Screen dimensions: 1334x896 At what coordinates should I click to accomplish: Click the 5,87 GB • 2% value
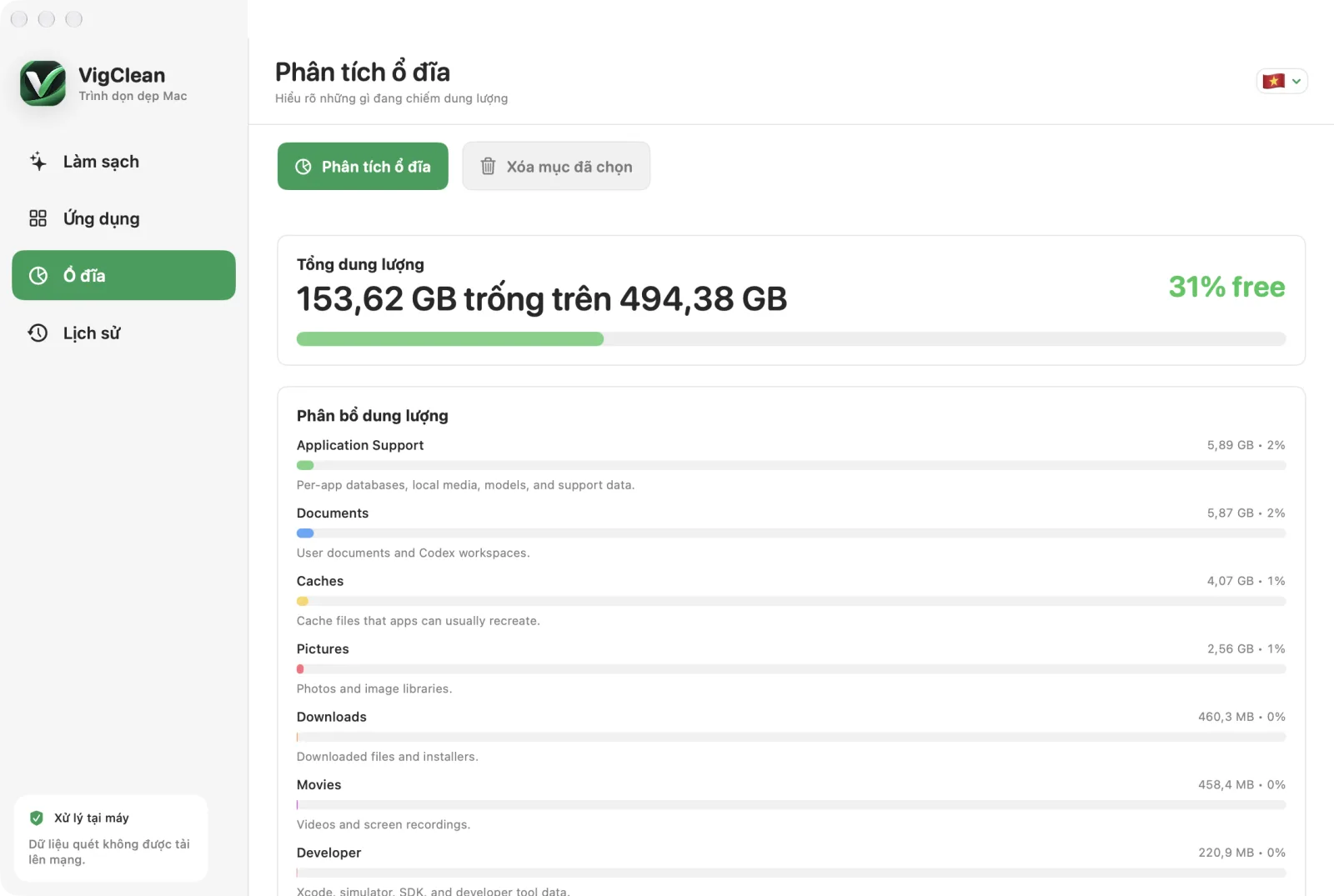[x=1246, y=513]
